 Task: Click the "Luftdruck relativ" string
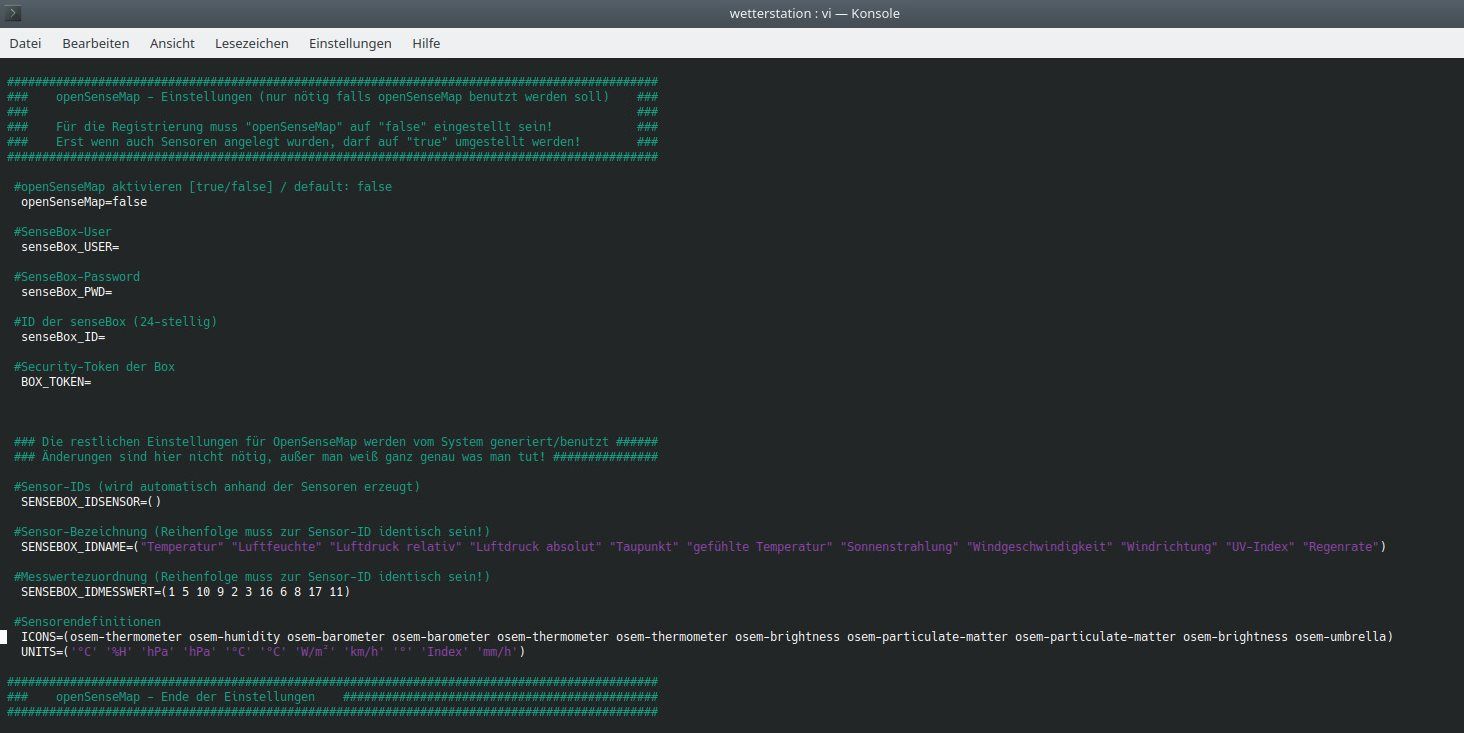(396, 547)
